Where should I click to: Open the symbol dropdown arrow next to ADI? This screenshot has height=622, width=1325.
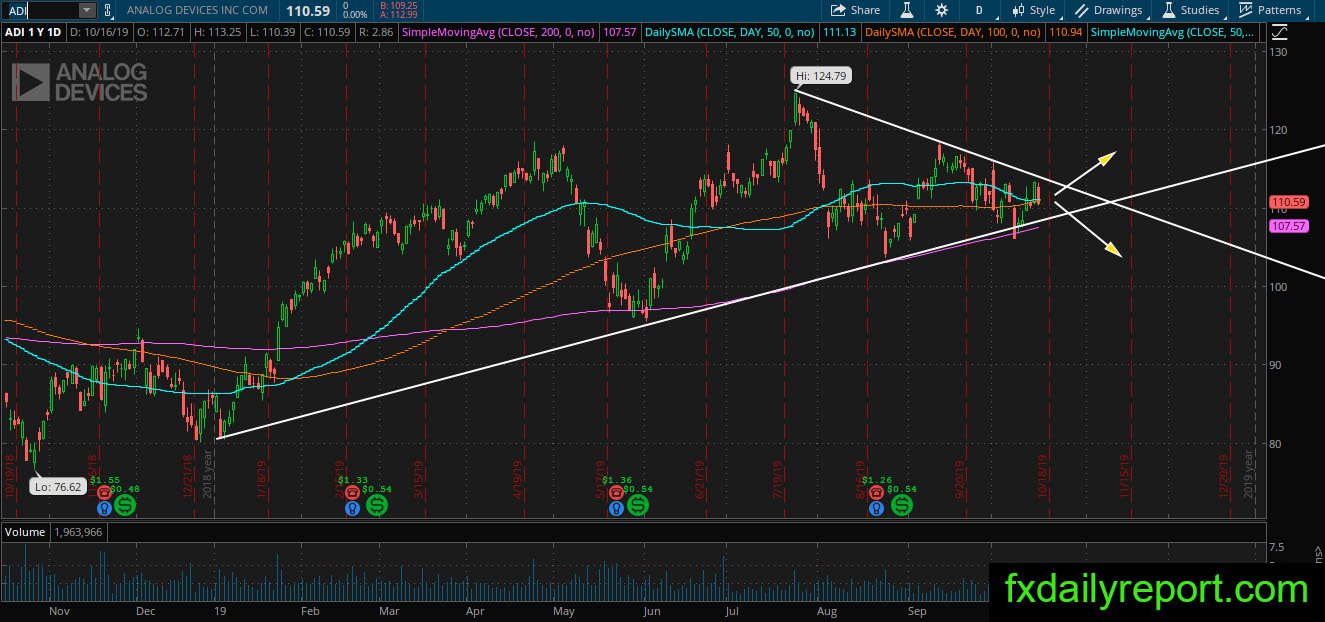pos(87,10)
